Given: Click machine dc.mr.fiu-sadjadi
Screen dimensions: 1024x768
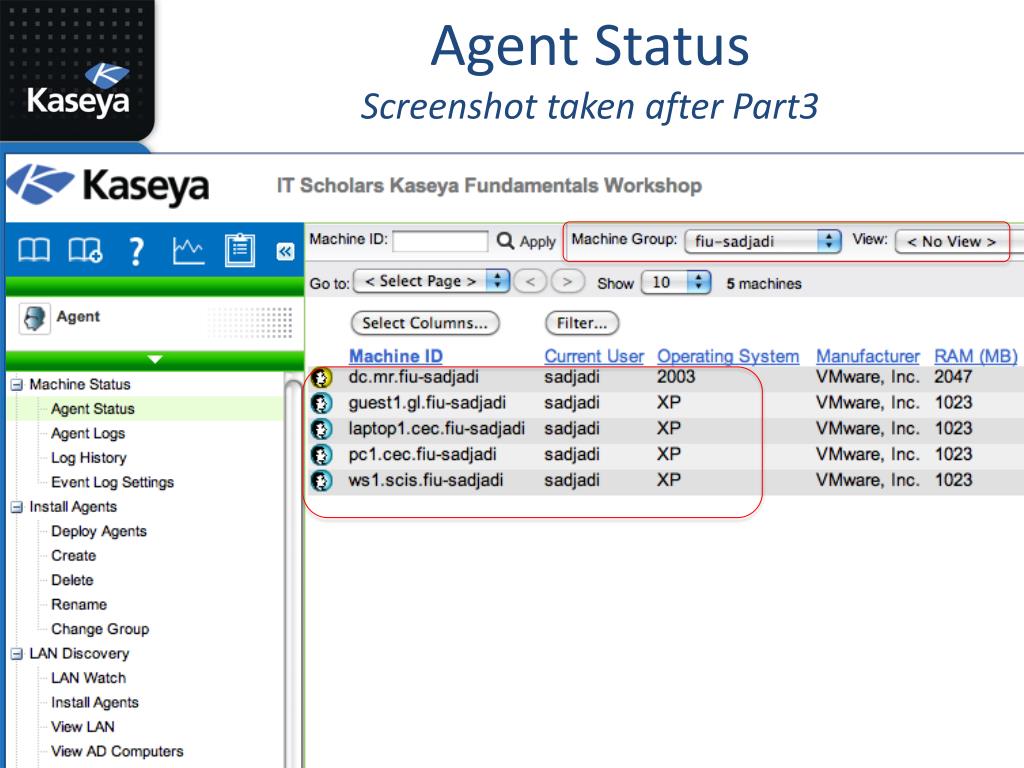Looking at the screenshot, I should [413, 377].
